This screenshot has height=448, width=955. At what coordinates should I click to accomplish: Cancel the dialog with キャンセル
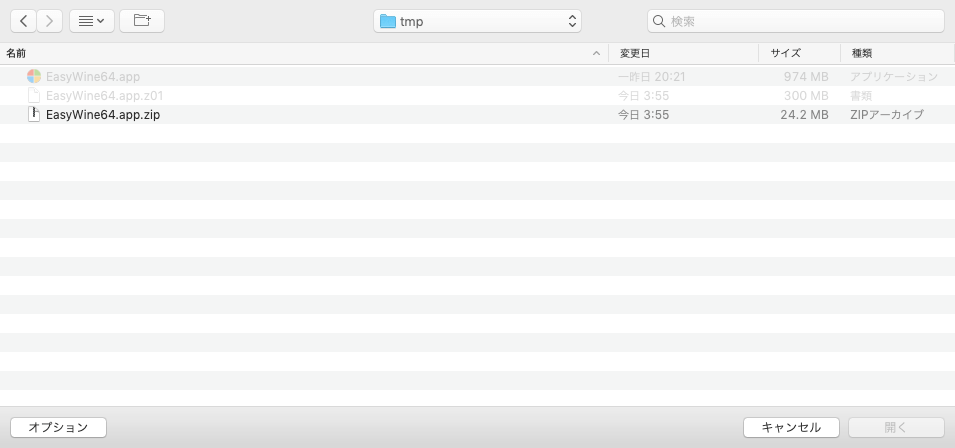click(791, 427)
